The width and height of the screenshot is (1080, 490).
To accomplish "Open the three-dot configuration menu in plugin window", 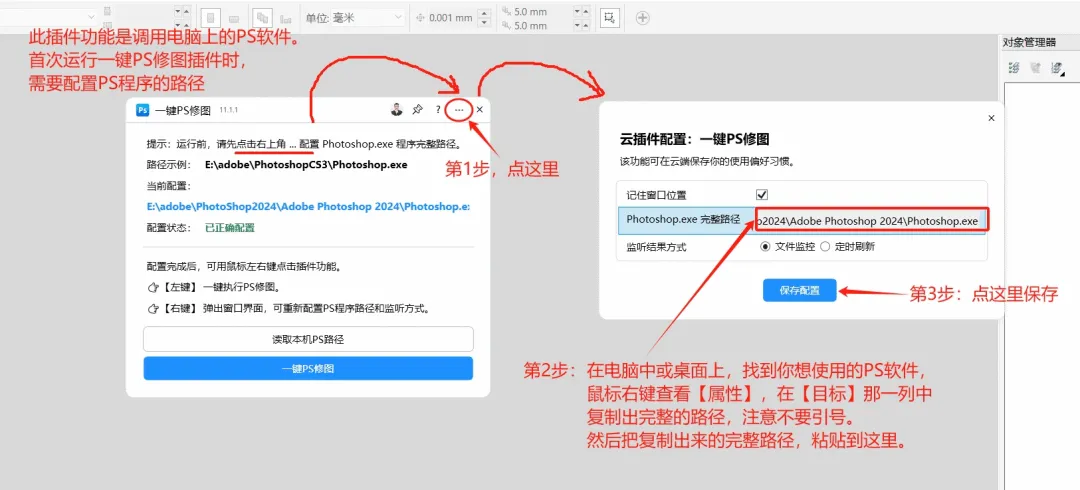I will [x=459, y=110].
